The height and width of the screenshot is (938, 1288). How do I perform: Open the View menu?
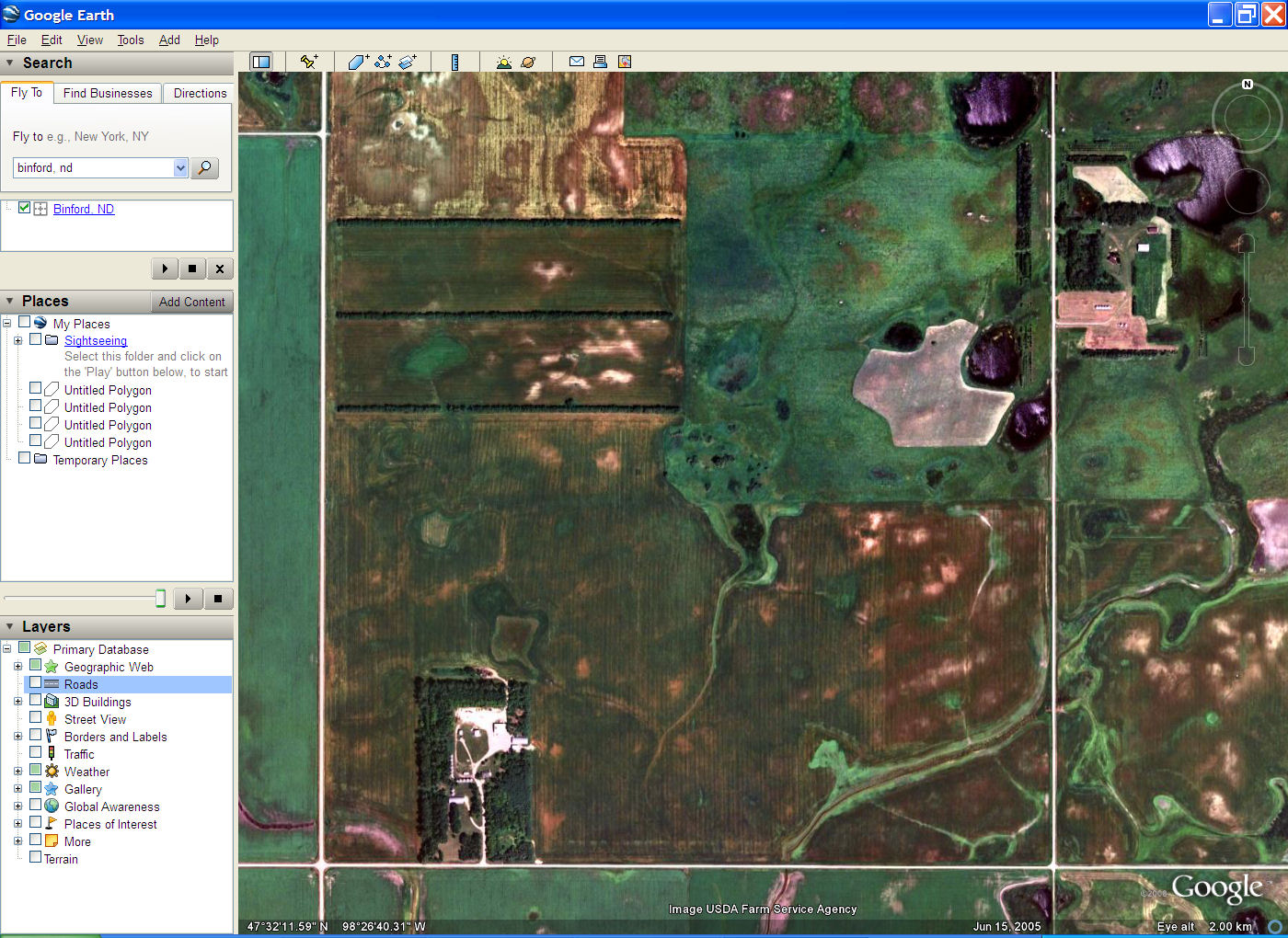click(x=90, y=40)
